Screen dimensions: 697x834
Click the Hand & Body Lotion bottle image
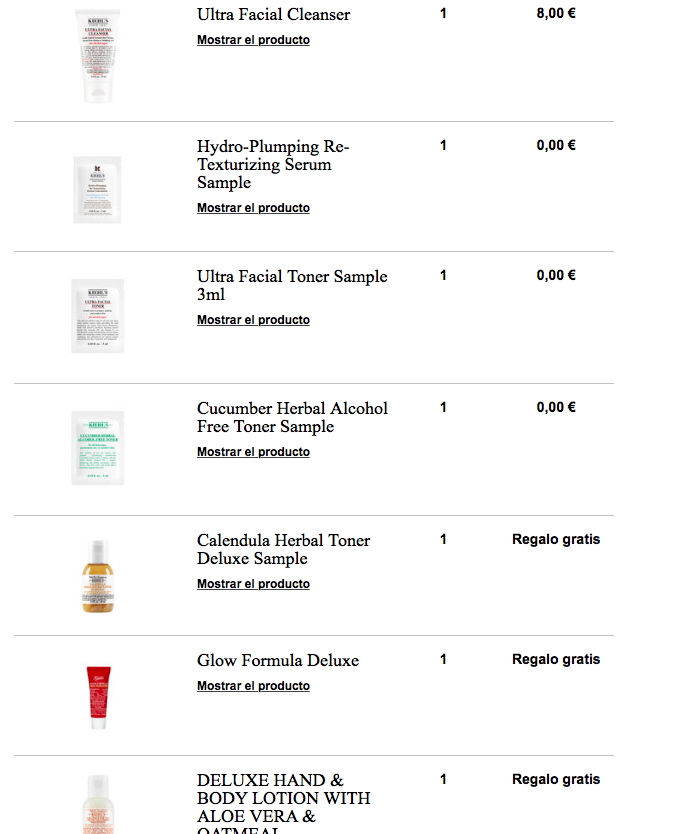point(97,805)
